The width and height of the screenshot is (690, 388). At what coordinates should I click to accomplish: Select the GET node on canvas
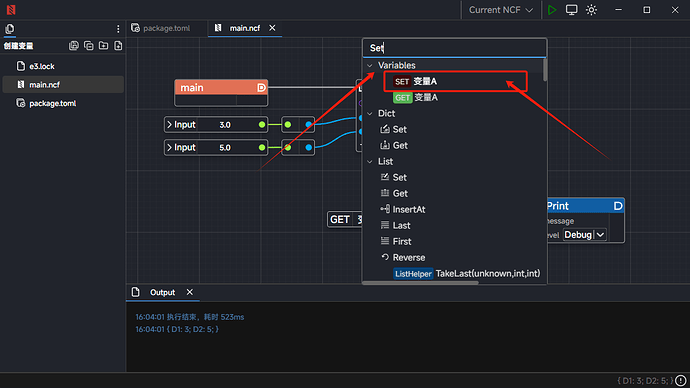(x=345, y=220)
